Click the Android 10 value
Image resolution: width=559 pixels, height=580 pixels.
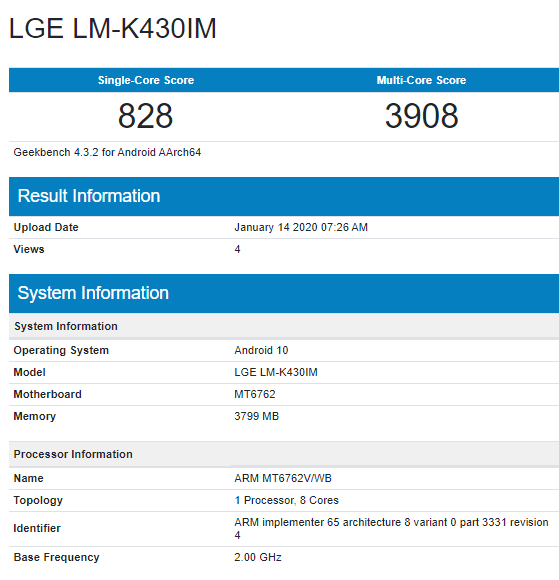click(261, 350)
